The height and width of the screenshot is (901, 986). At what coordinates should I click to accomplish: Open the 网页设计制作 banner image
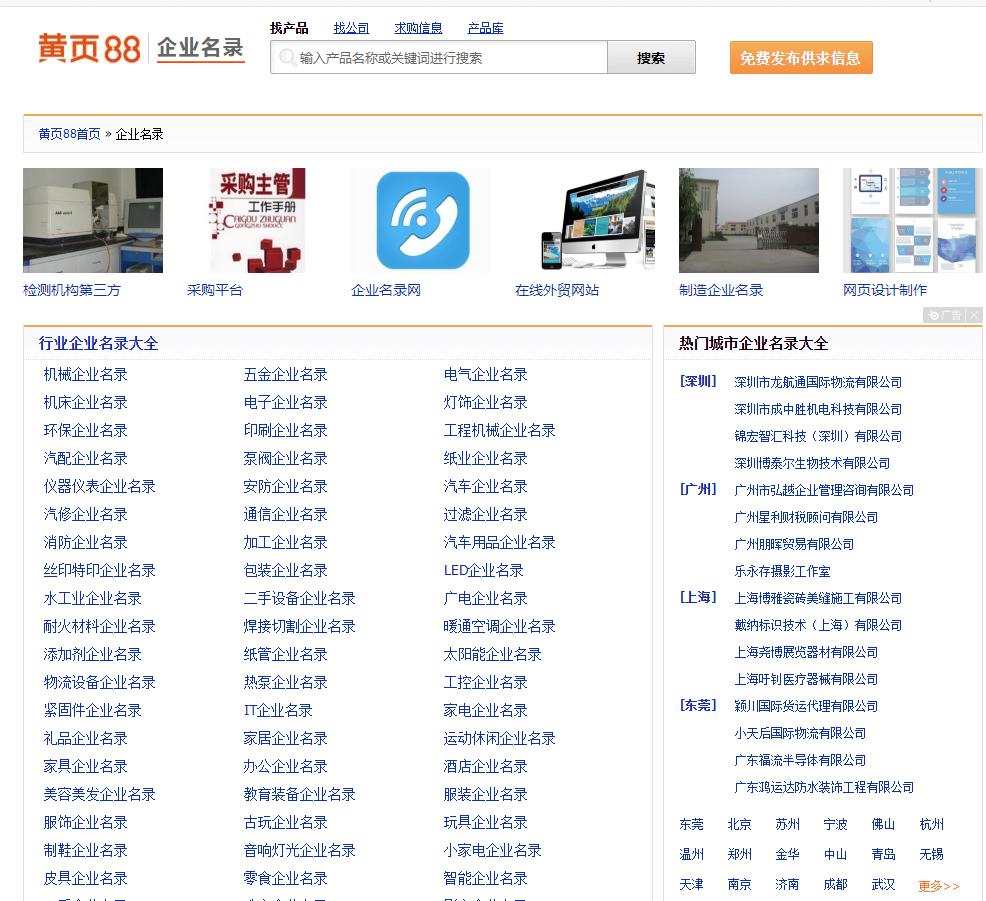click(x=911, y=220)
